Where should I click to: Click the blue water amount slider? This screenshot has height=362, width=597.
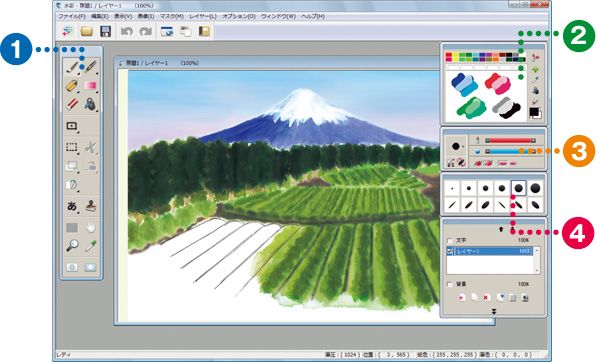pyautogui.click(x=510, y=151)
